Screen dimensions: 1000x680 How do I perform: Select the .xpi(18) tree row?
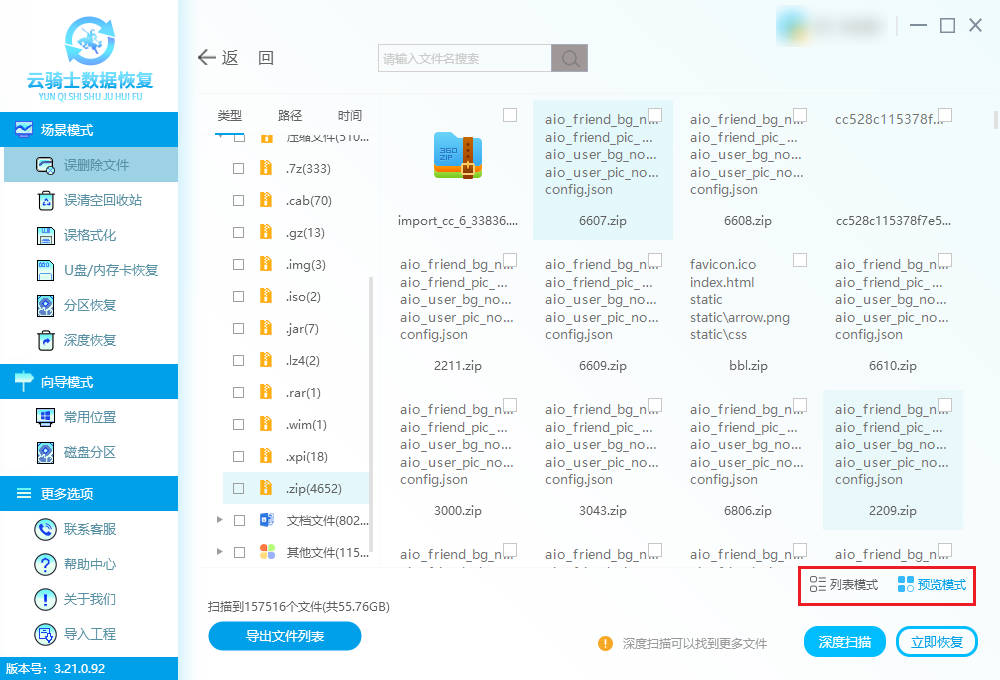295,457
